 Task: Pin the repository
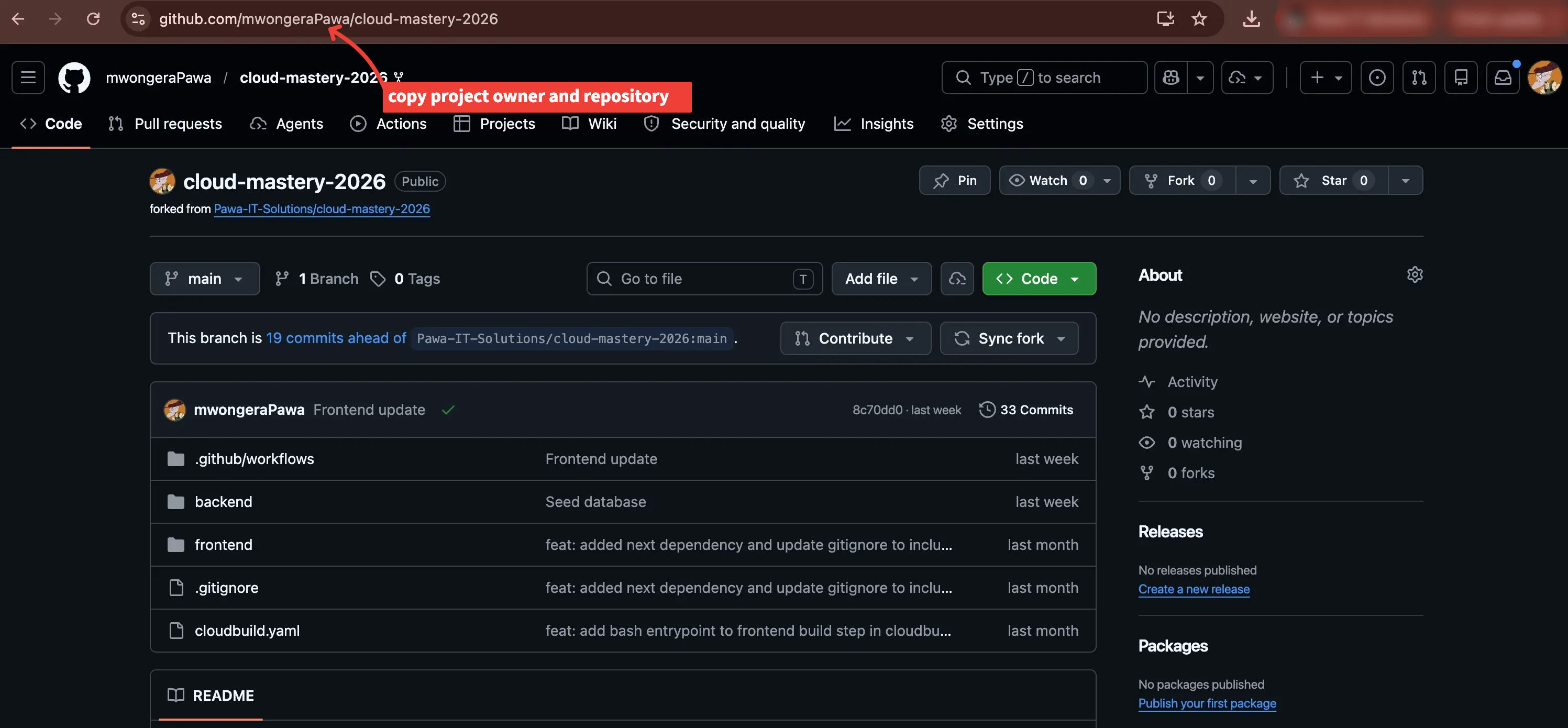[954, 181]
